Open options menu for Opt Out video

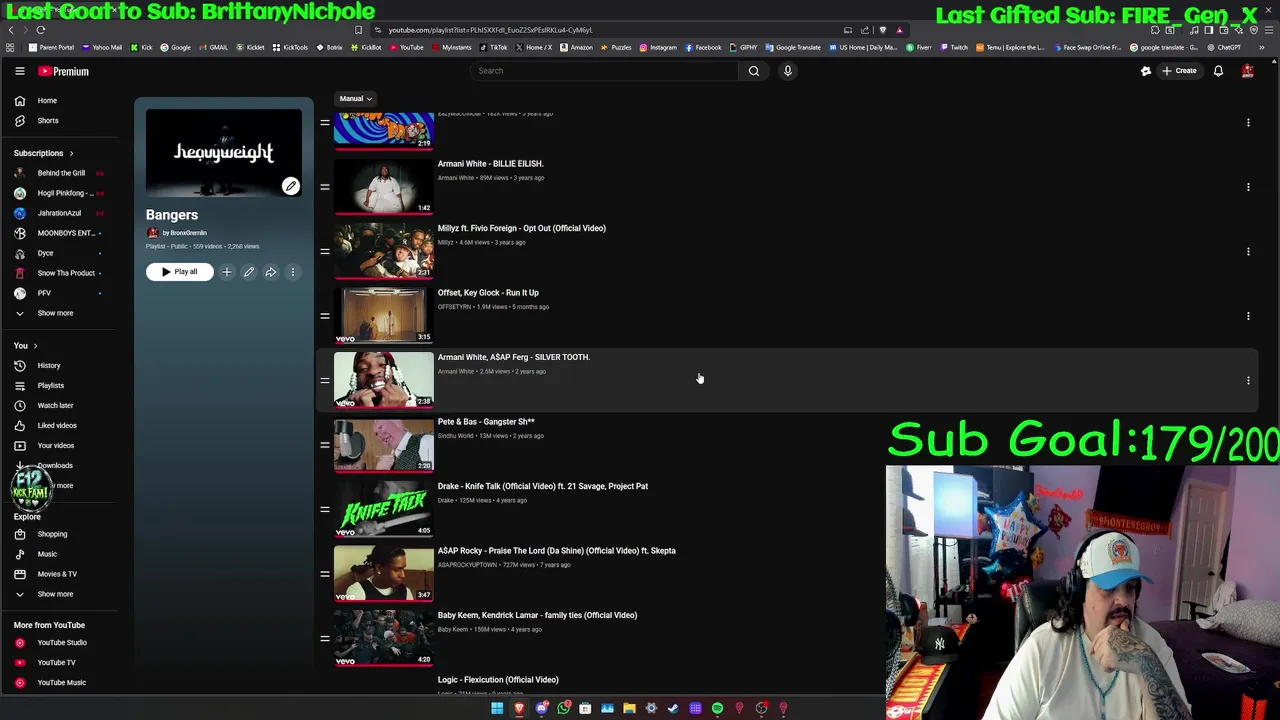[1248, 251]
